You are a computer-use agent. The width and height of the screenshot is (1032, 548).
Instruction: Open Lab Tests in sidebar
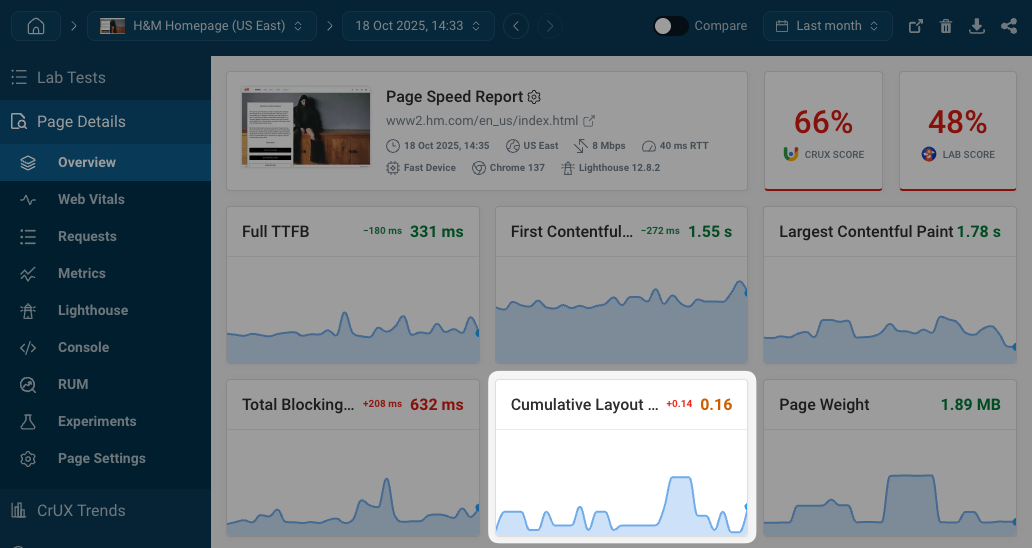coord(105,78)
